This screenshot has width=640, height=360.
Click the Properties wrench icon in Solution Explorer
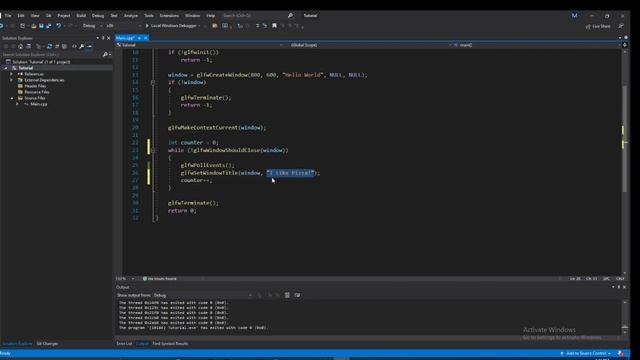coord(82,46)
